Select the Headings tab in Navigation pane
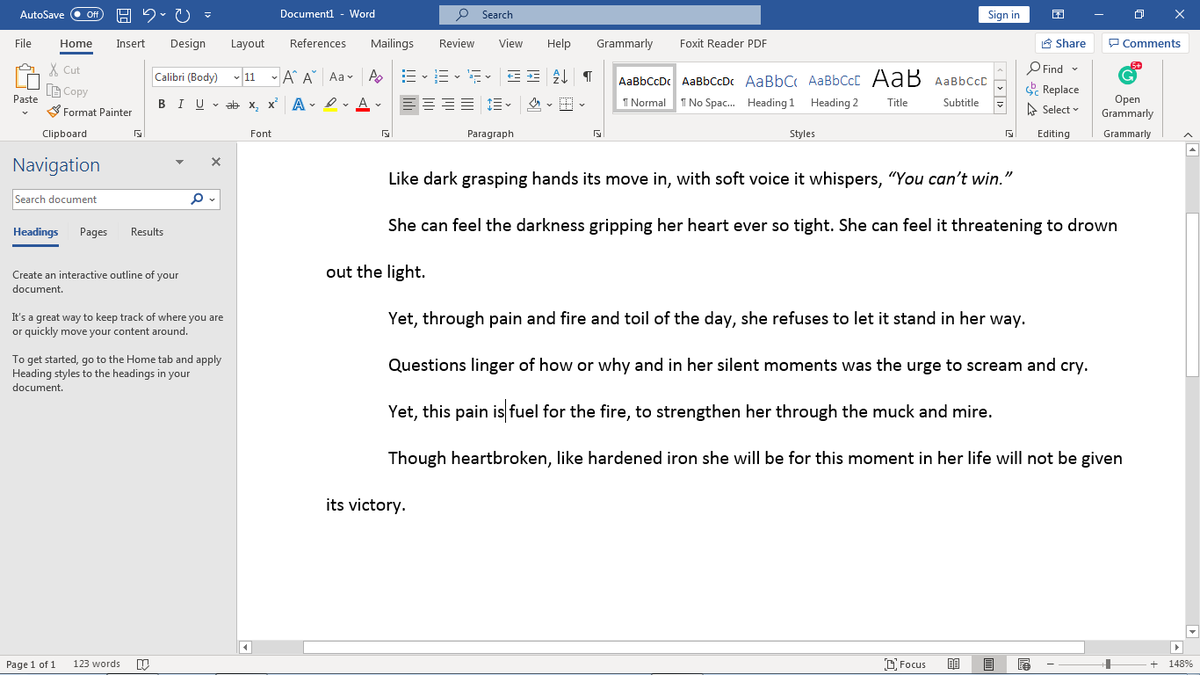This screenshot has width=1200, height=675. (35, 232)
